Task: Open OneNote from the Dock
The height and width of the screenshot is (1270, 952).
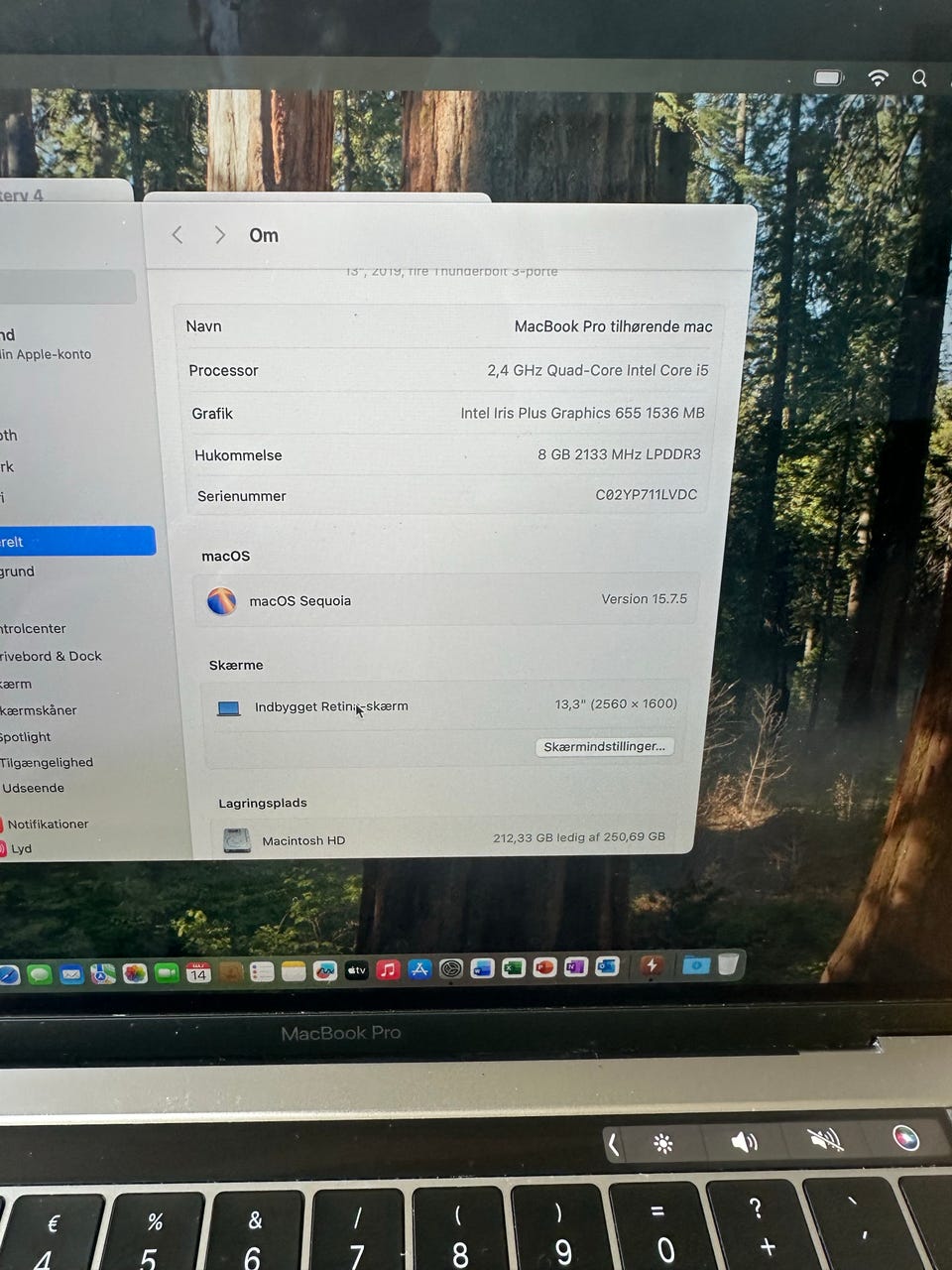Action: pos(576,966)
